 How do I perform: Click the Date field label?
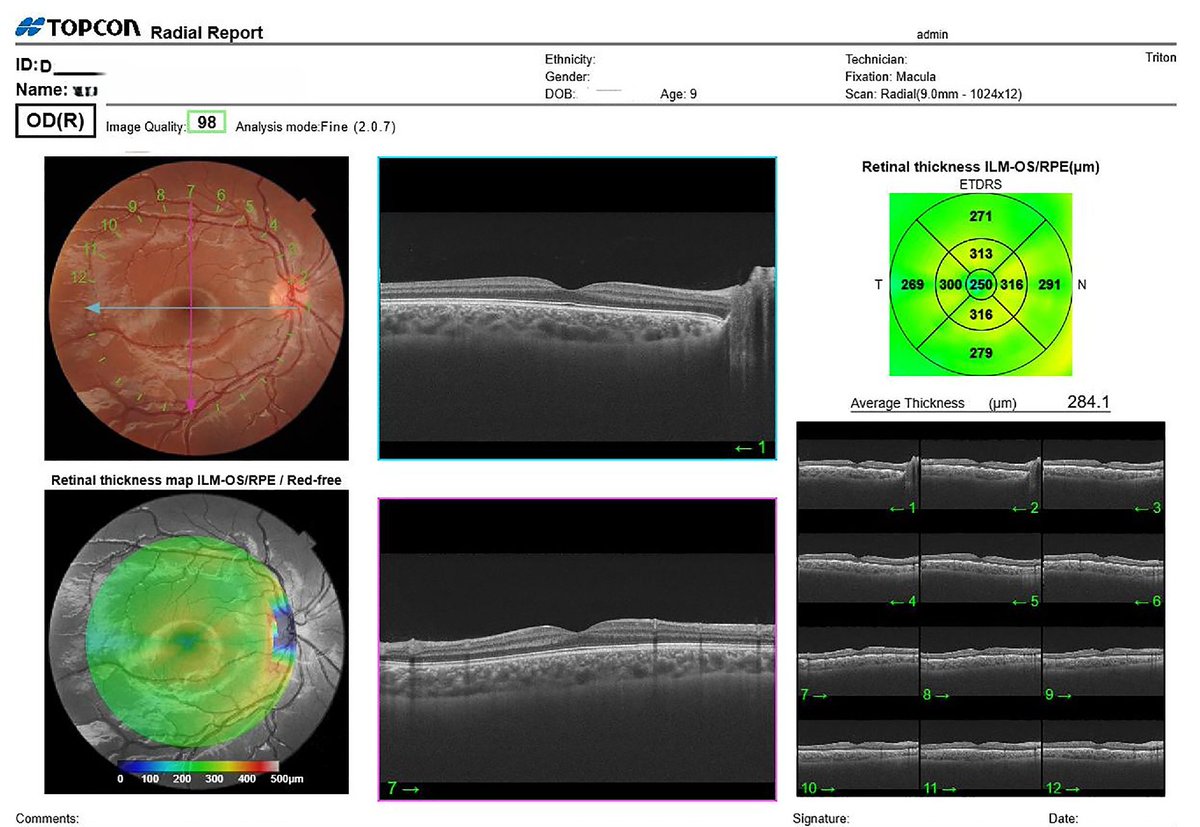tap(1063, 818)
